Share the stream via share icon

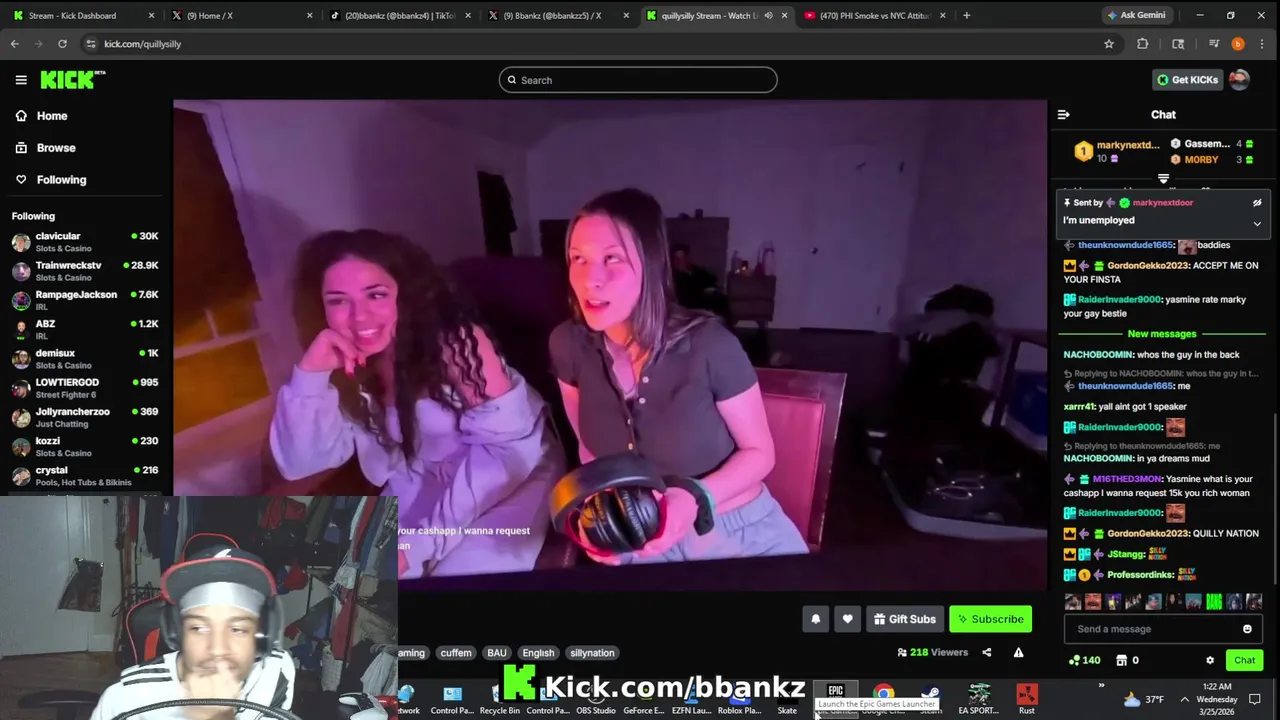click(x=986, y=653)
